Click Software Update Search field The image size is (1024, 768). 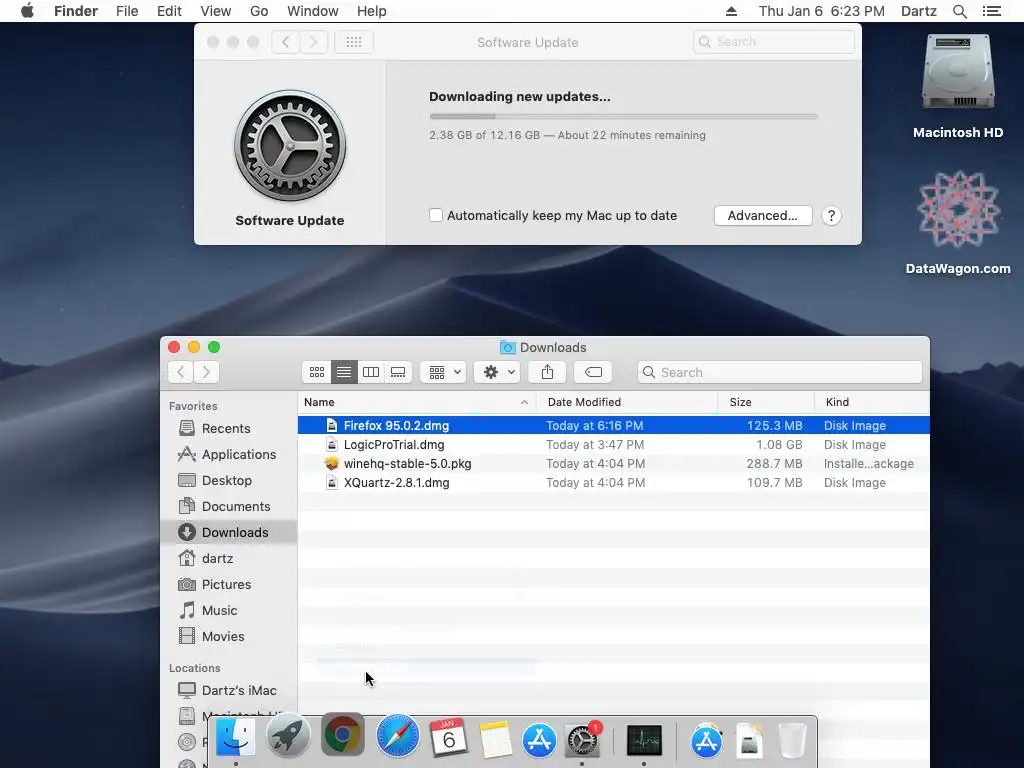point(774,42)
